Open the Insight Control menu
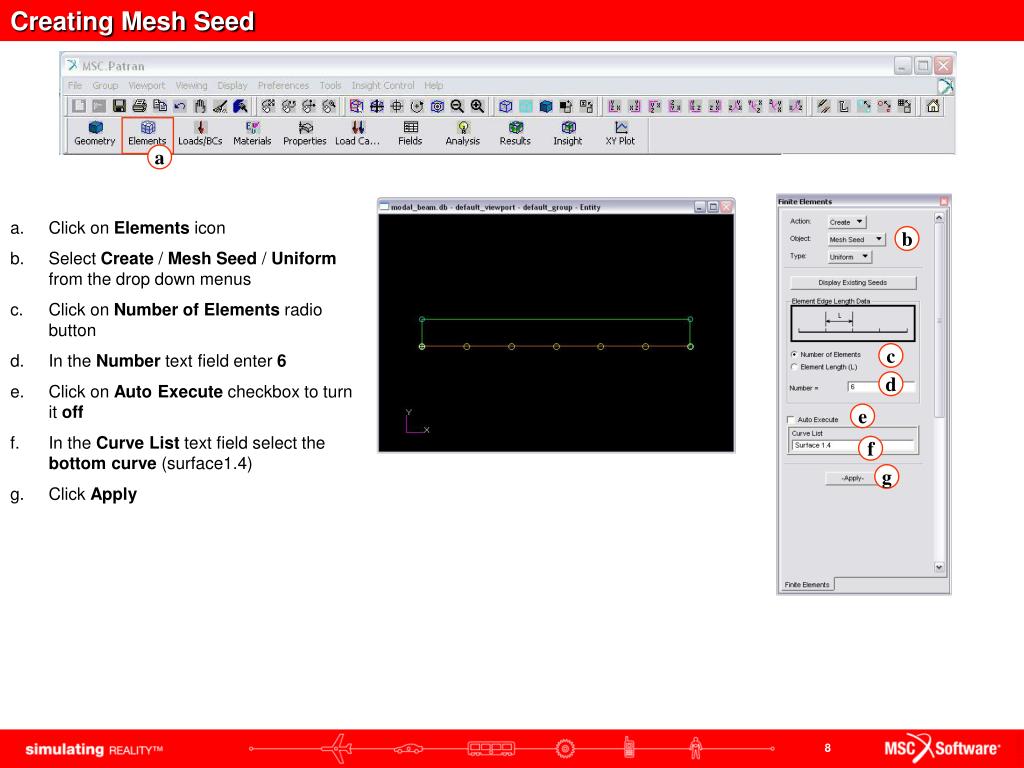The height and width of the screenshot is (768, 1024). (383, 86)
